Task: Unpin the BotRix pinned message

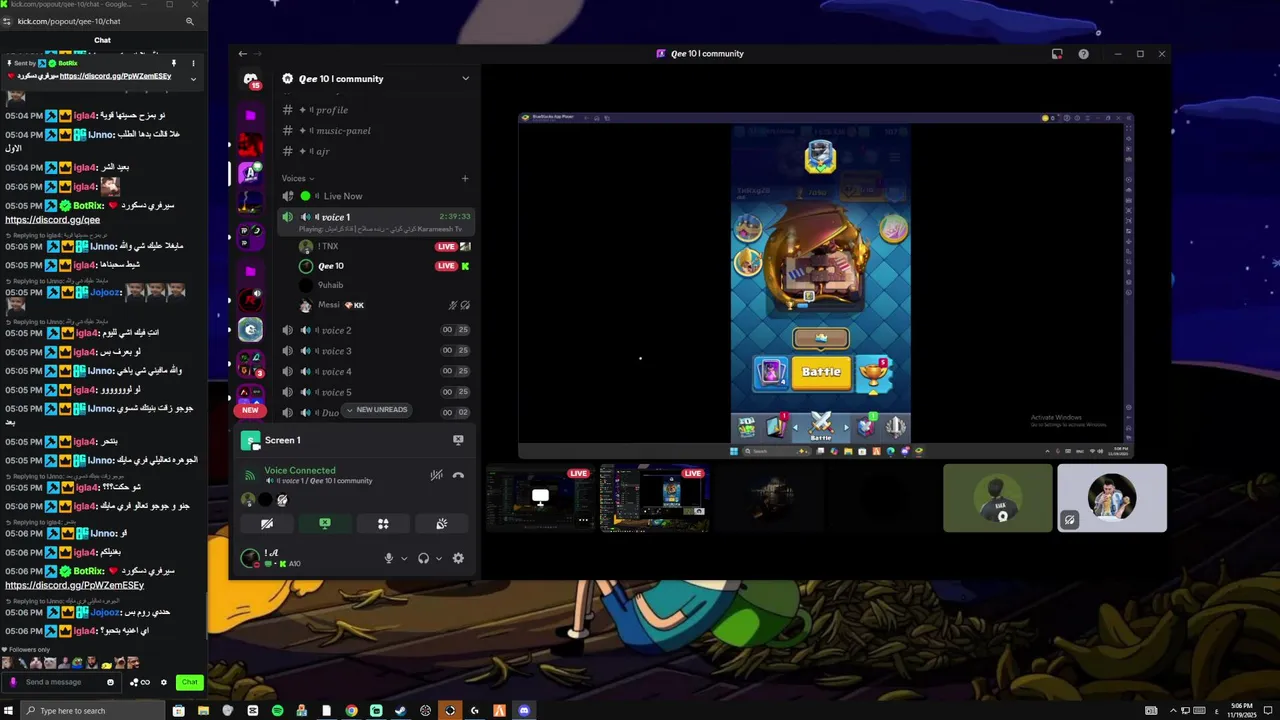Action: [174, 63]
